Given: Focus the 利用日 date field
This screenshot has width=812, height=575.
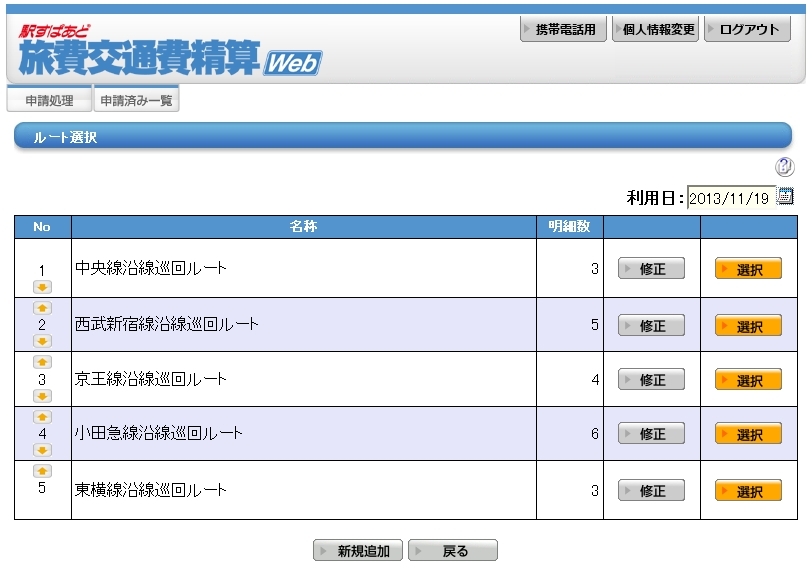Looking at the screenshot, I should click(731, 197).
